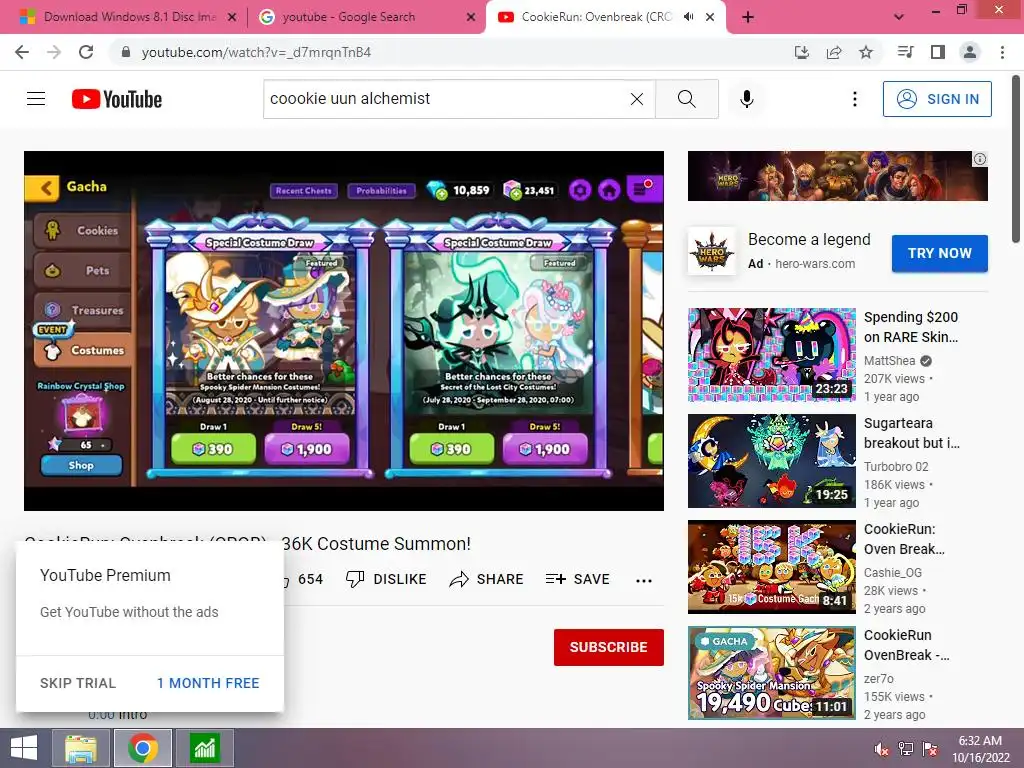Open Cashie_OG channel name

[x=893, y=573]
